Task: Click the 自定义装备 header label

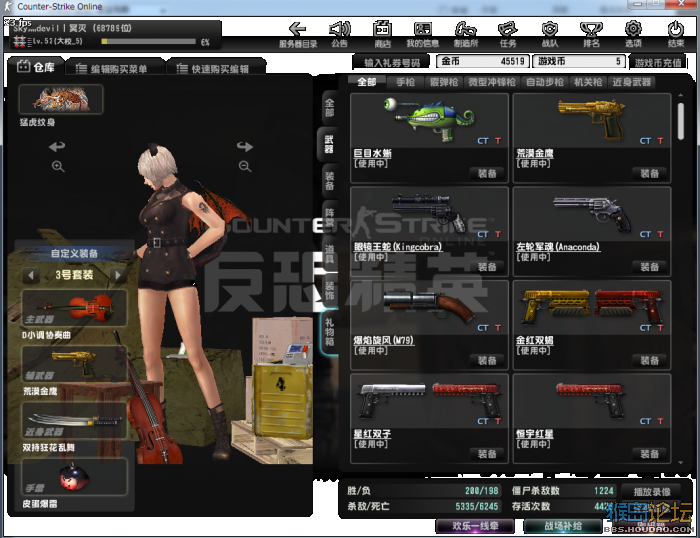Action: tap(74, 254)
